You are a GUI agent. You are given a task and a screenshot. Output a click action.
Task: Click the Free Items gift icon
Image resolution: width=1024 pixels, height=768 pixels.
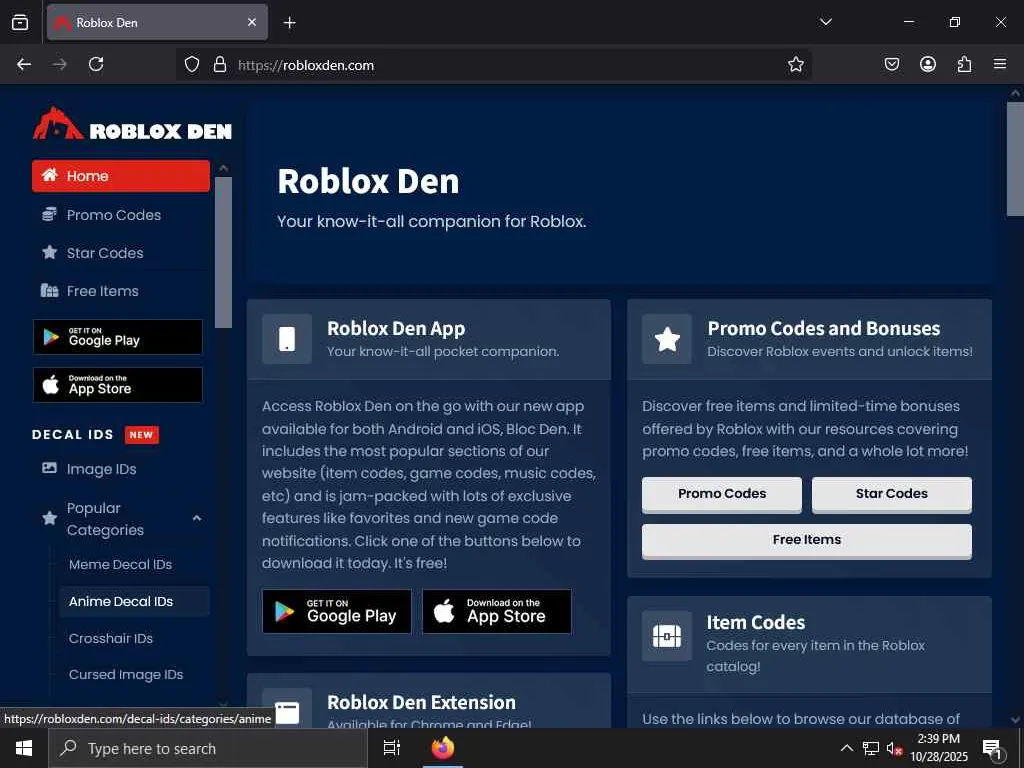tap(50, 291)
